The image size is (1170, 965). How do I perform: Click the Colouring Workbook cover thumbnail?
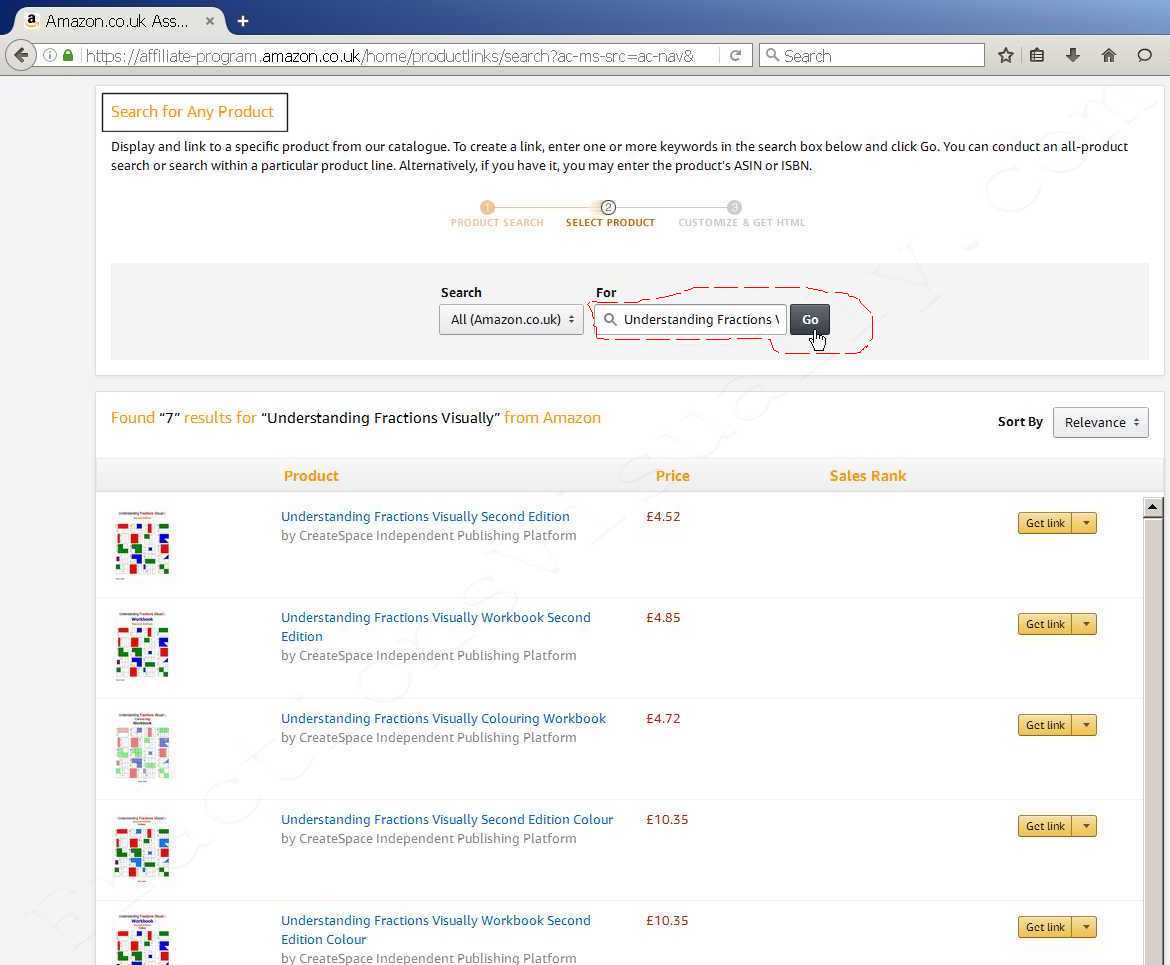click(x=143, y=746)
